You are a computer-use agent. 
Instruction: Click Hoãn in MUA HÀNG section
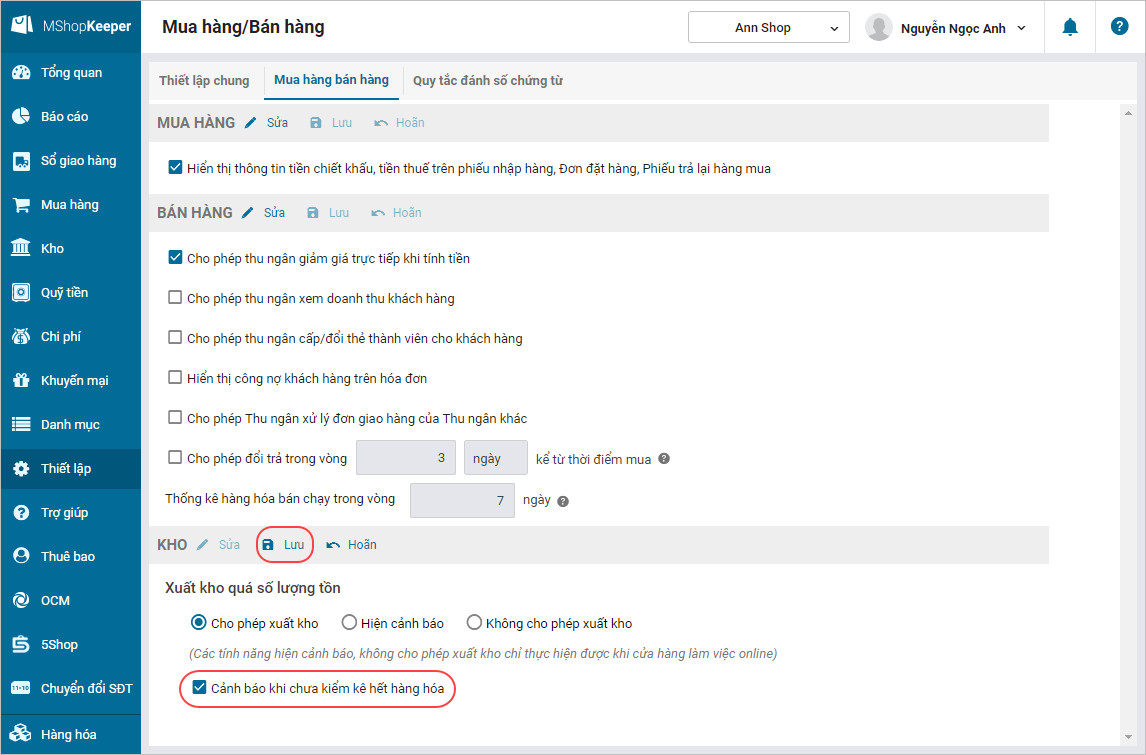pyautogui.click(x=410, y=123)
